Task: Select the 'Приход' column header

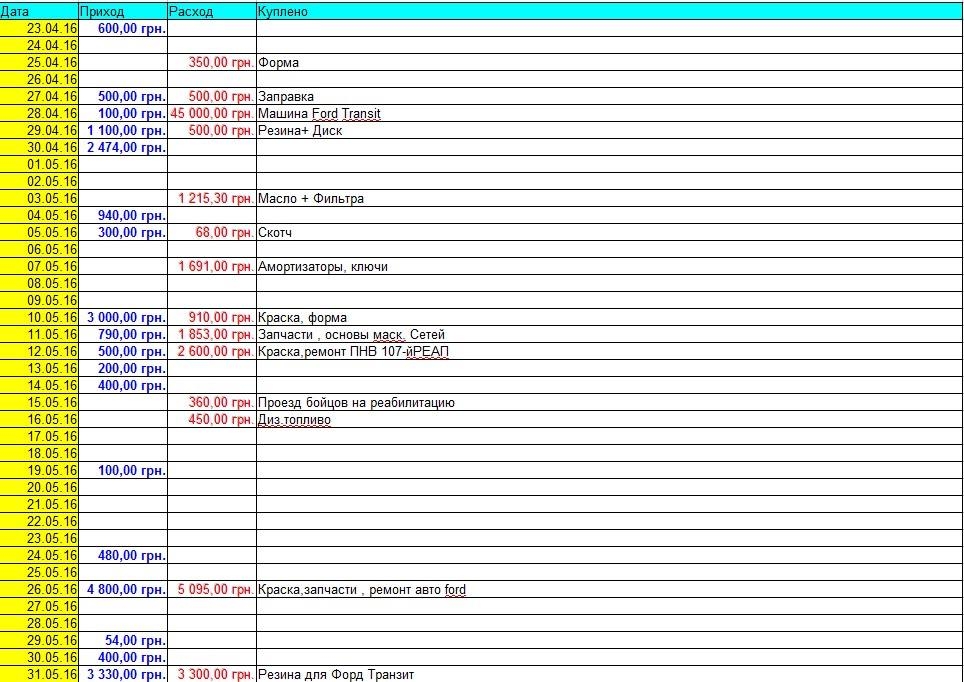Action: [122, 11]
